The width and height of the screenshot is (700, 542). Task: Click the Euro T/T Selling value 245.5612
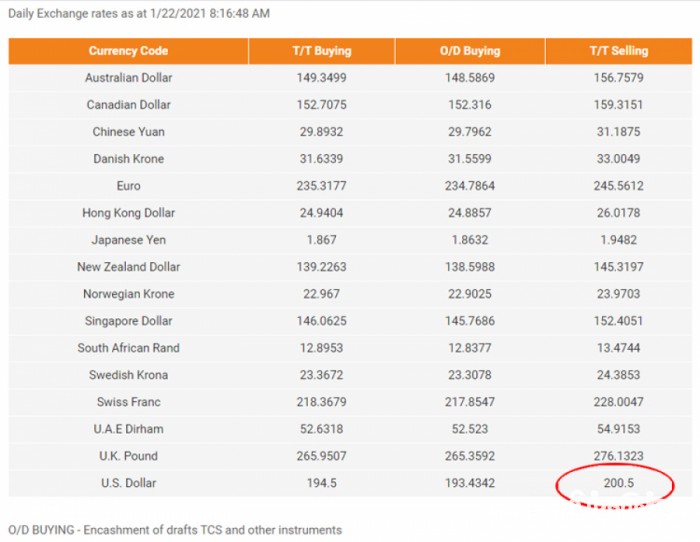point(618,186)
